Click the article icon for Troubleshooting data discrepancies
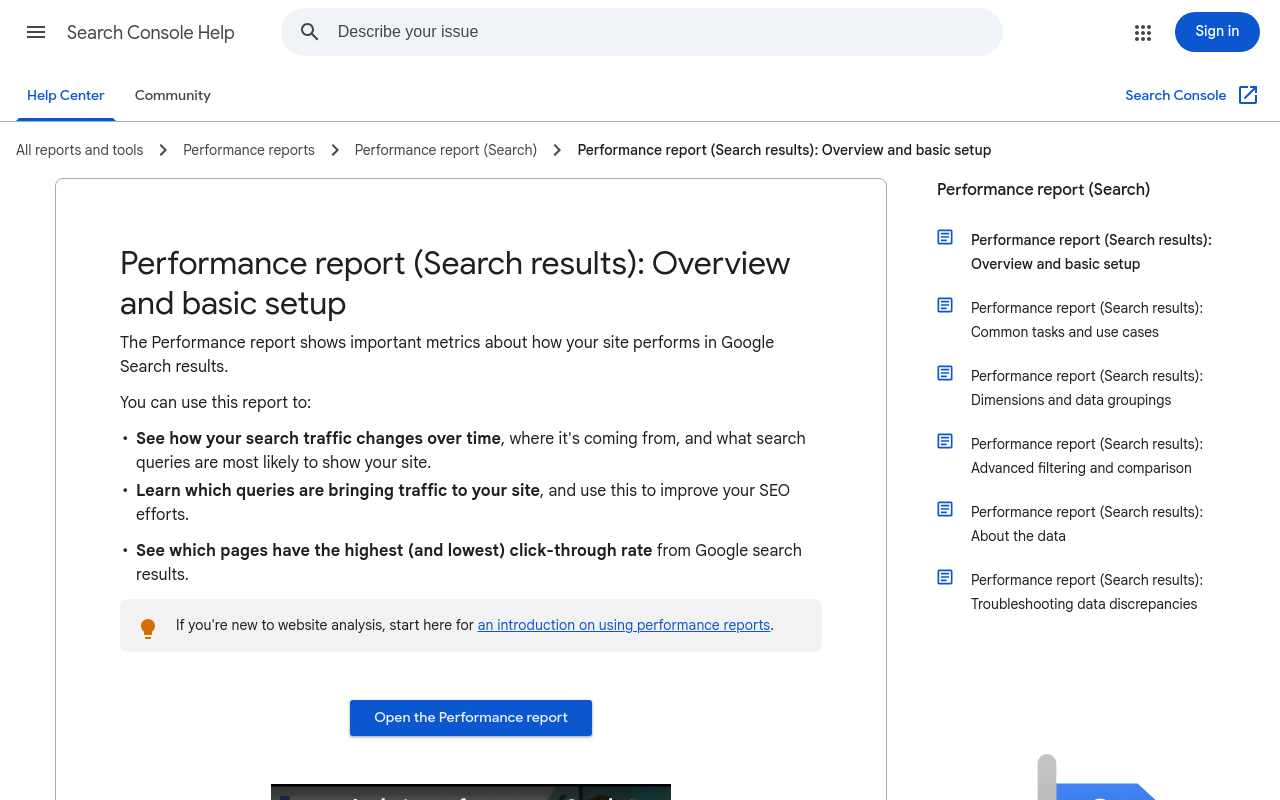The width and height of the screenshot is (1280, 800). tap(945, 577)
